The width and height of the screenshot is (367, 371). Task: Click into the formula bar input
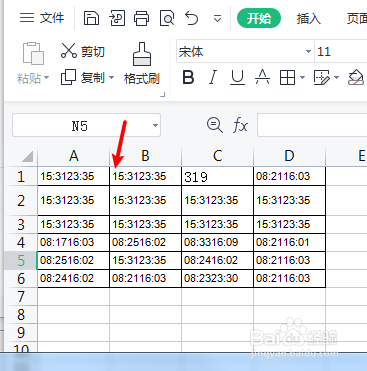pyautogui.click(x=312, y=125)
